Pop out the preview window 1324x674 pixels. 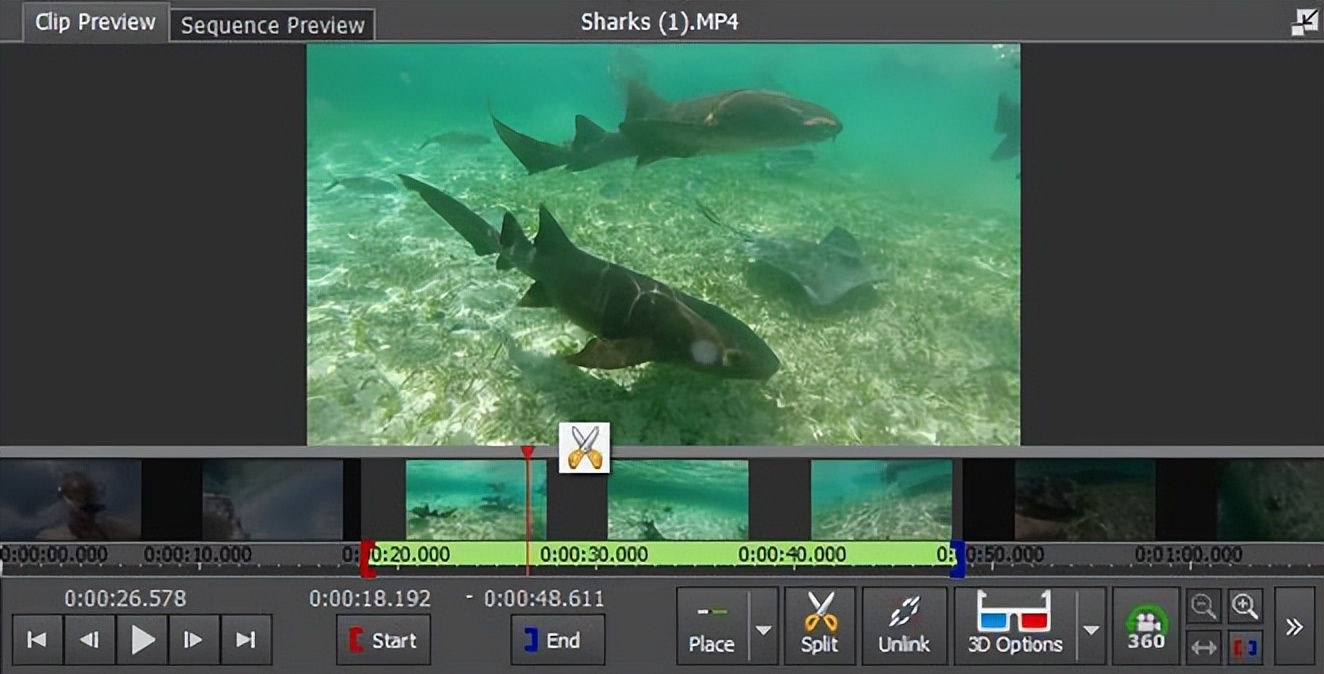[1304, 22]
